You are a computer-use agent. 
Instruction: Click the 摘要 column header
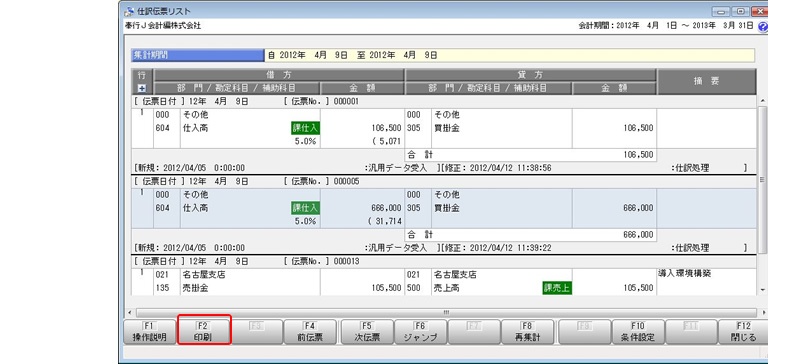click(x=706, y=82)
